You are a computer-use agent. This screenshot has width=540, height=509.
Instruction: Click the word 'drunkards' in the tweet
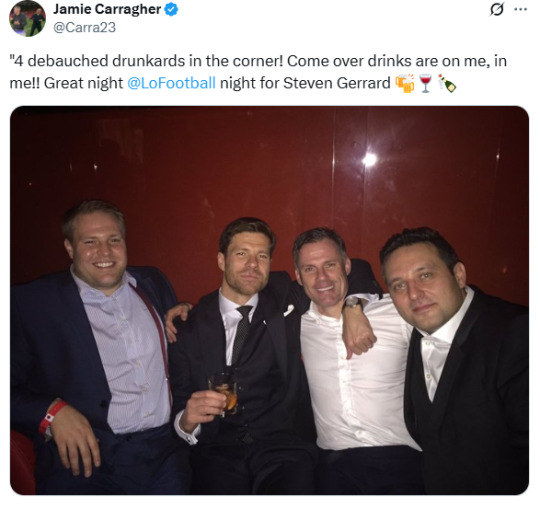(149, 61)
